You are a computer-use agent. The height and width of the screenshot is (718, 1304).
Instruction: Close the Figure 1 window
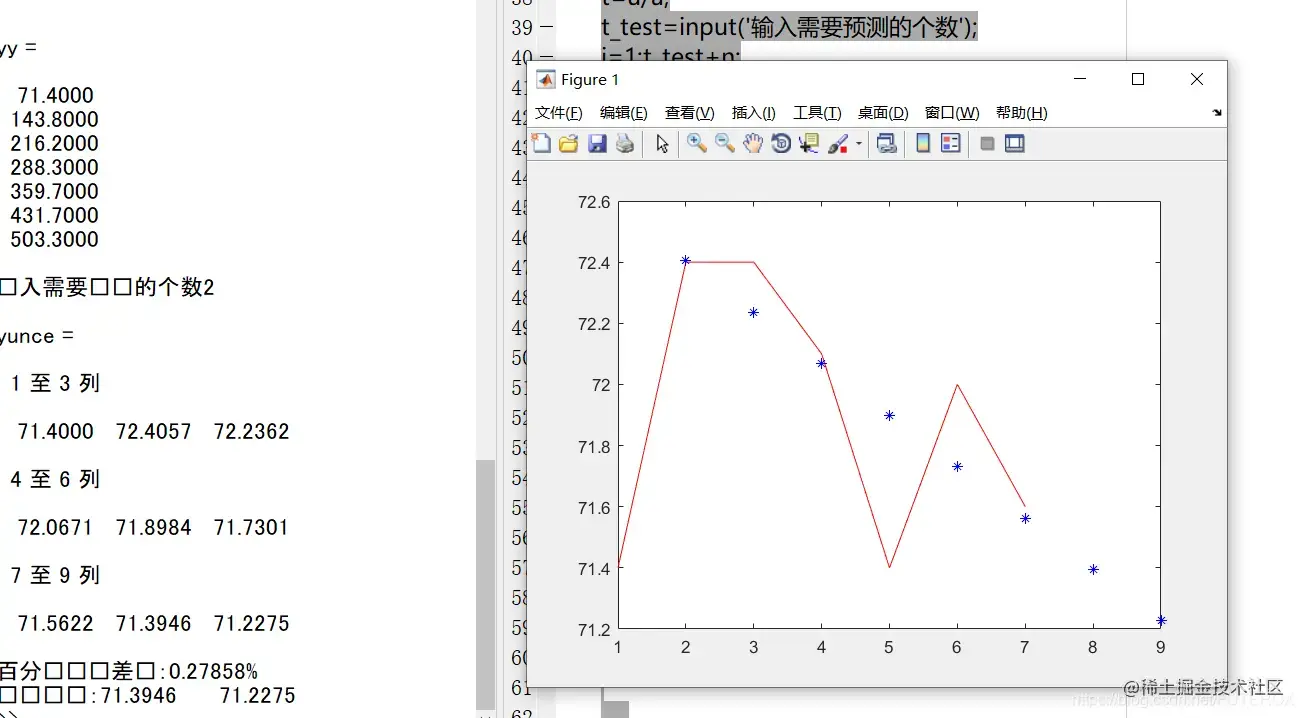(x=1197, y=79)
